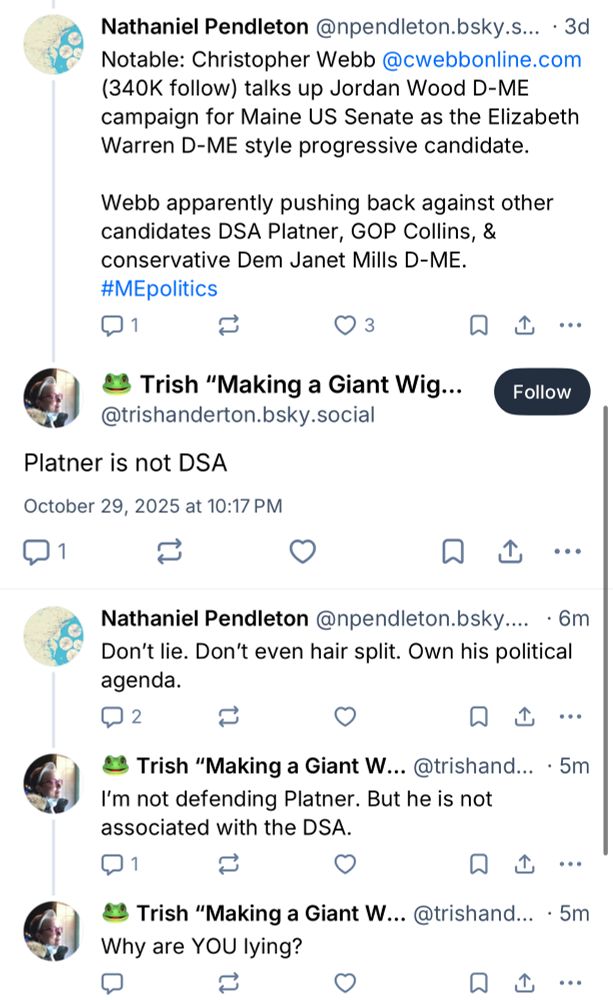Open more options on "Why are YOU lying?" reply
Image resolution: width=613 pixels, height=1000 pixels.
pyautogui.click(x=569, y=981)
